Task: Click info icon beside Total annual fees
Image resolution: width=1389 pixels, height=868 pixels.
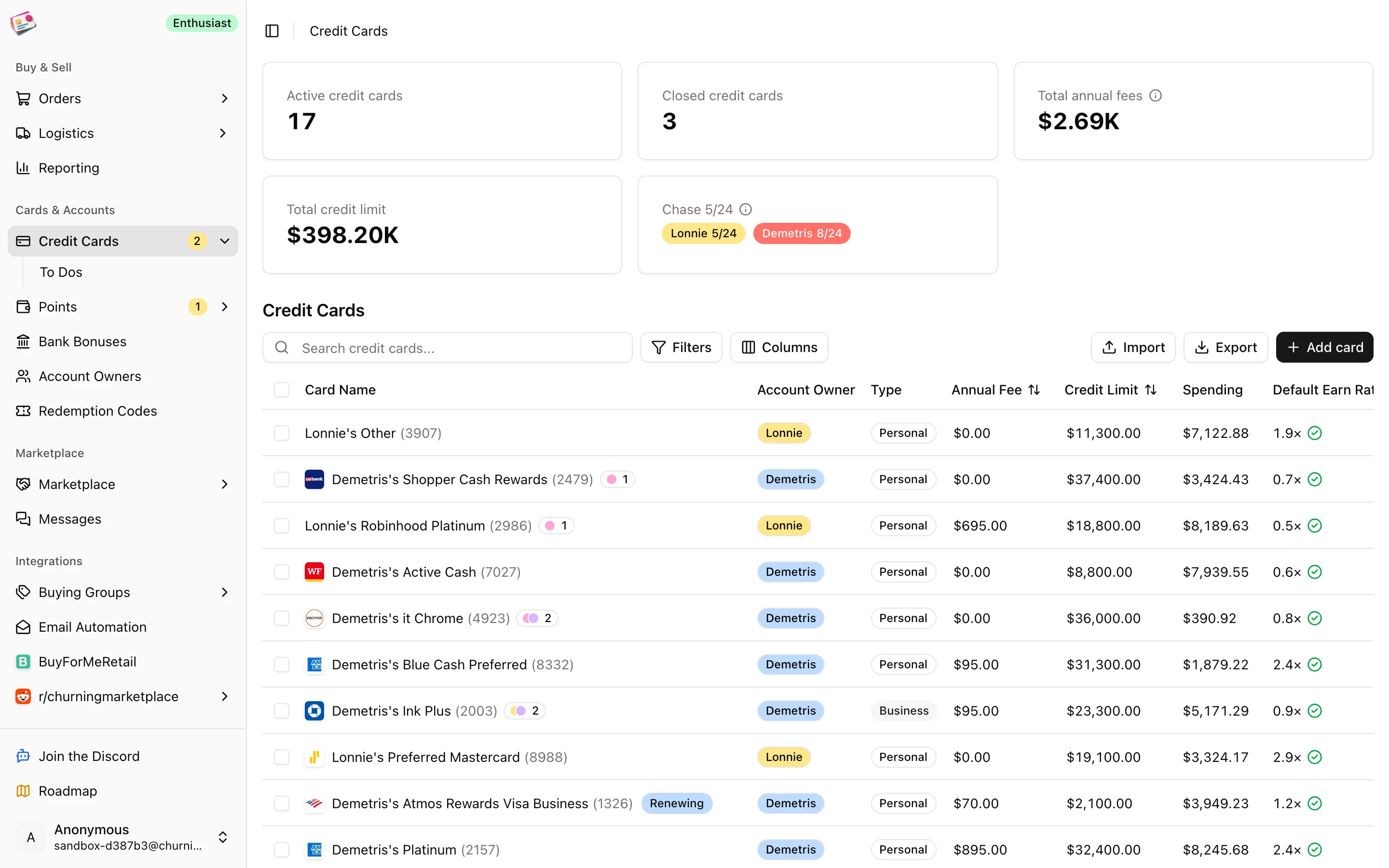Action: tap(1156, 96)
